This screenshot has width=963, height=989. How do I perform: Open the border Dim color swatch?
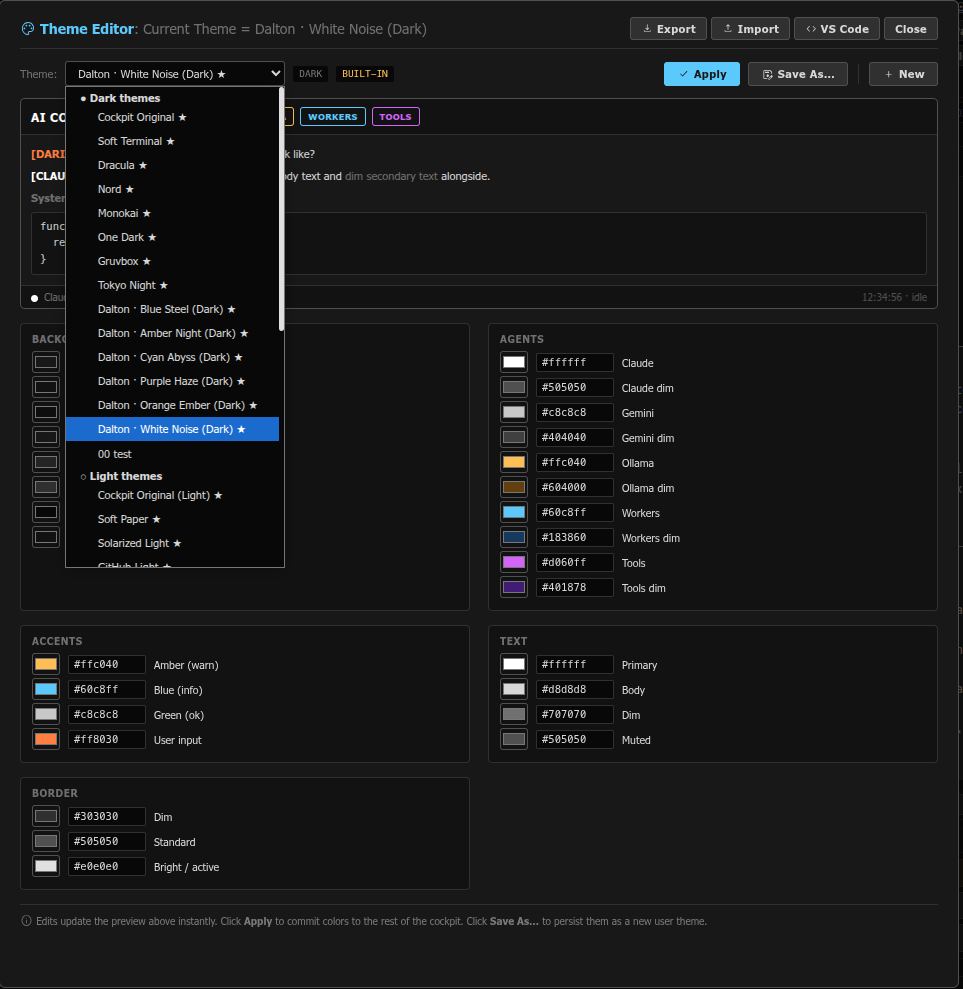pos(46,816)
